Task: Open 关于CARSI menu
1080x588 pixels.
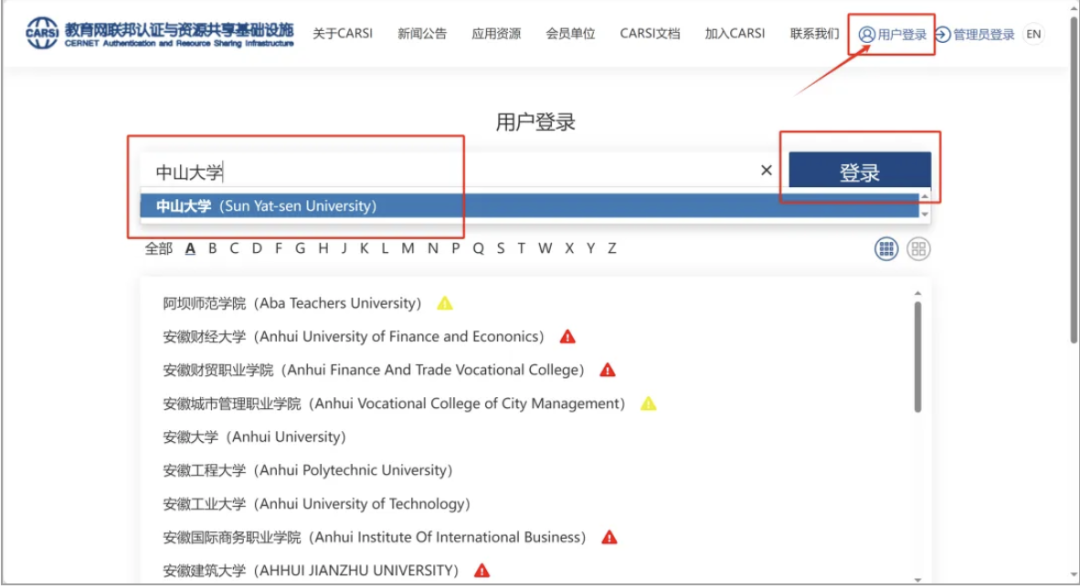Action: 342,34
